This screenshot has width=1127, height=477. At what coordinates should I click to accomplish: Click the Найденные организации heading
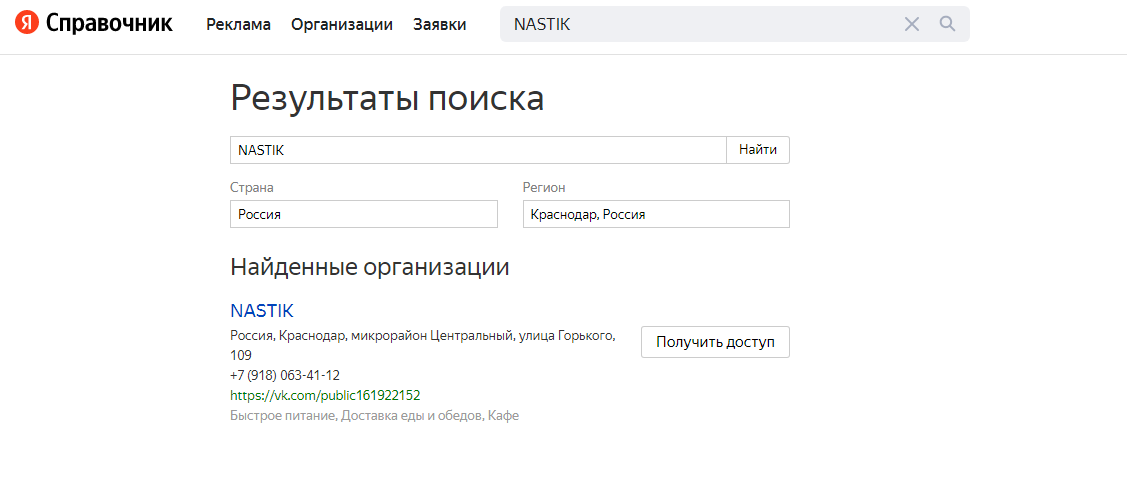click(369, 267)
